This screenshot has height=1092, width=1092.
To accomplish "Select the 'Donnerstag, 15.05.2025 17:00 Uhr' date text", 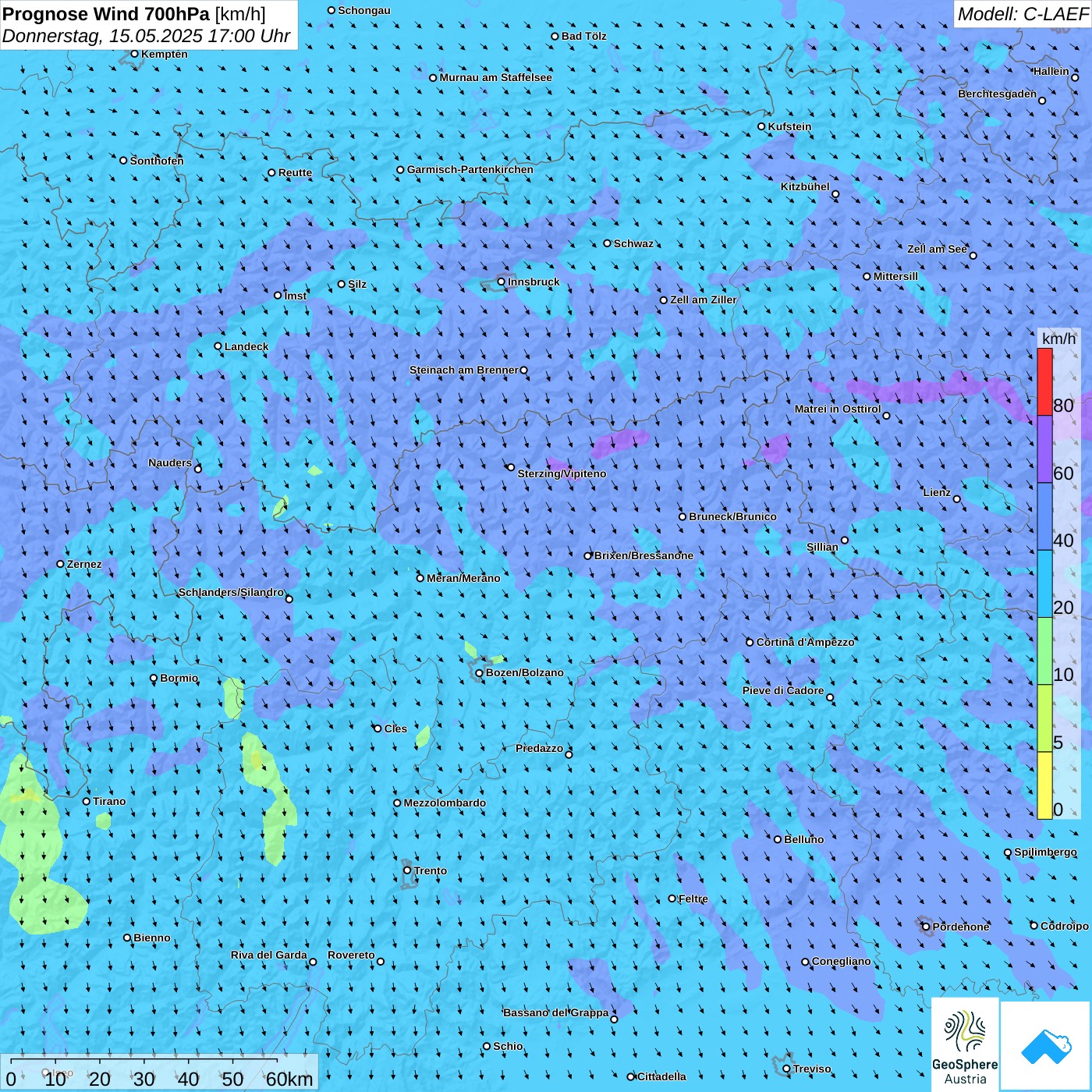I will (147, 36).
